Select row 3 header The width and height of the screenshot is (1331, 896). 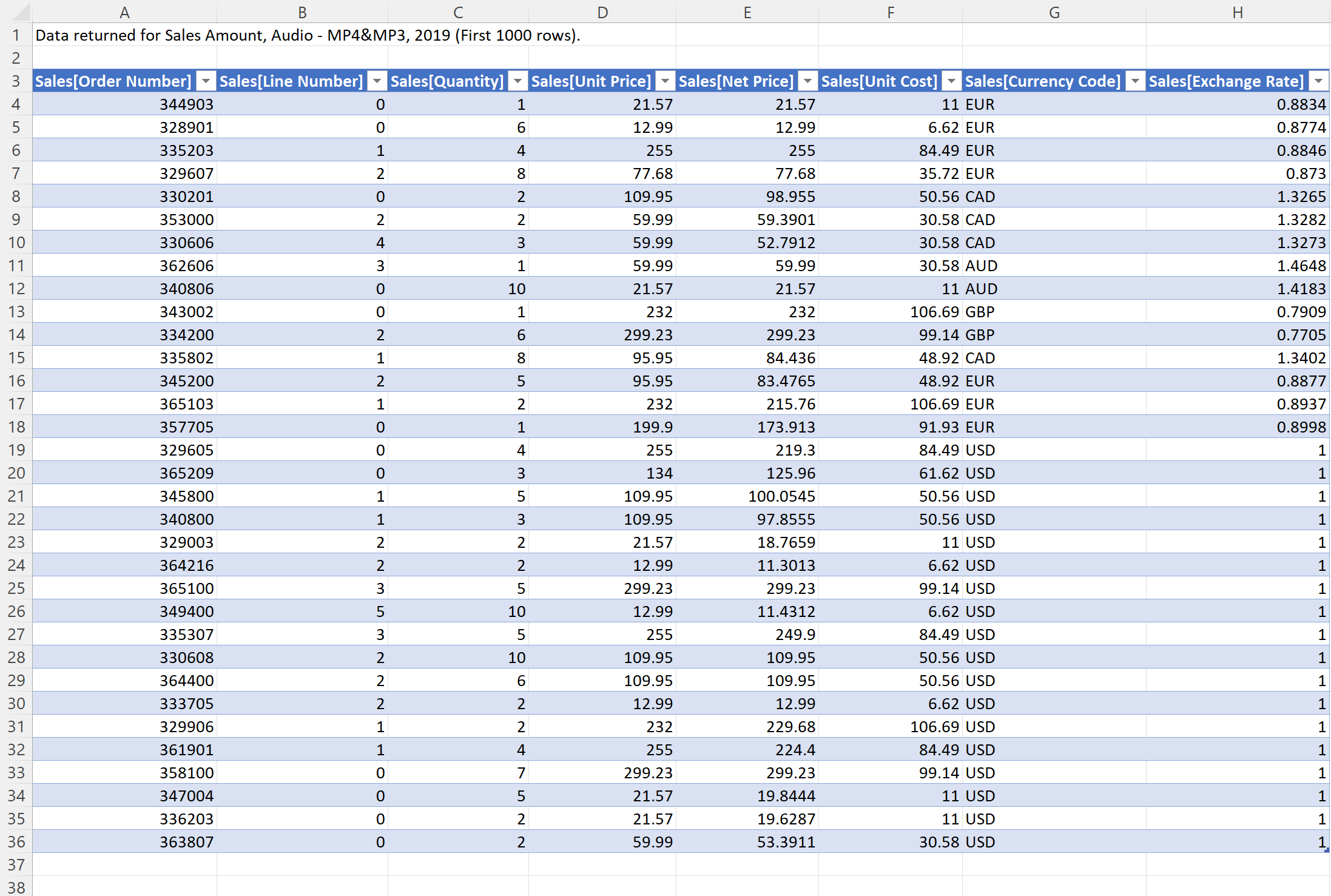click(x=16, y=81)
